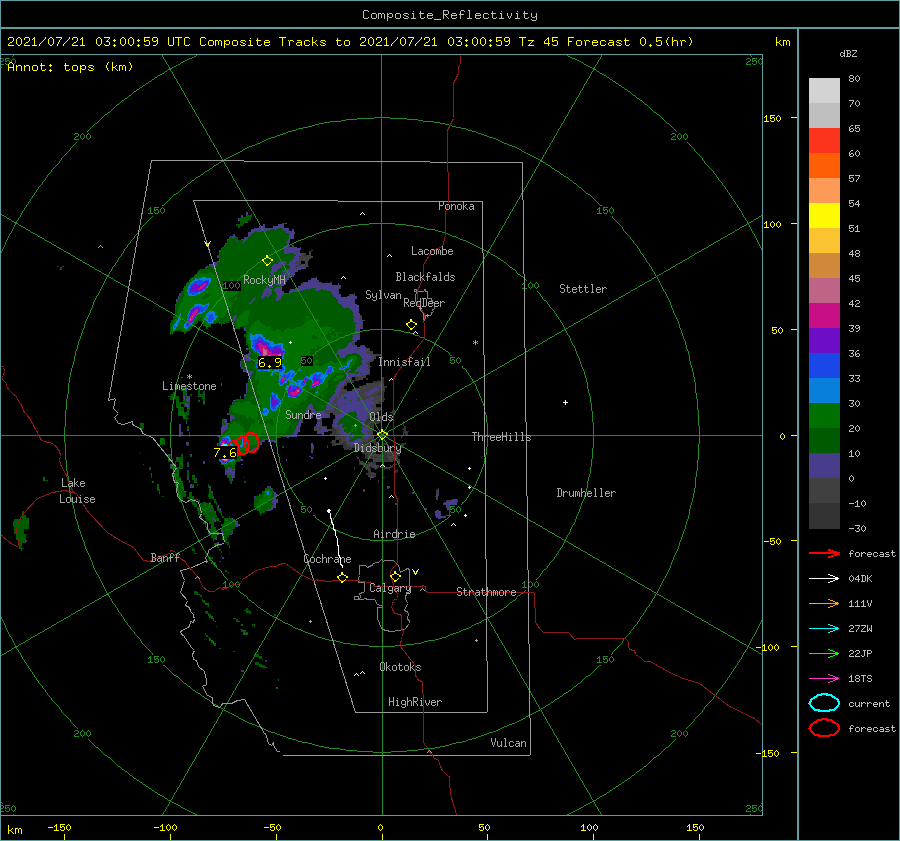Pick the slate purple swatch below 10 dBZ
The width and height of the screenshot is (900, 841).
click(824, 466)
